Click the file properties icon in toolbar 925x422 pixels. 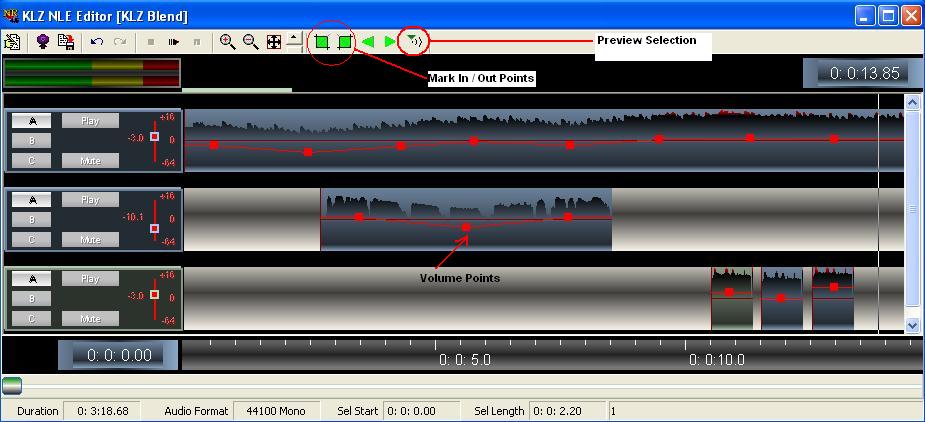[12, 42]
